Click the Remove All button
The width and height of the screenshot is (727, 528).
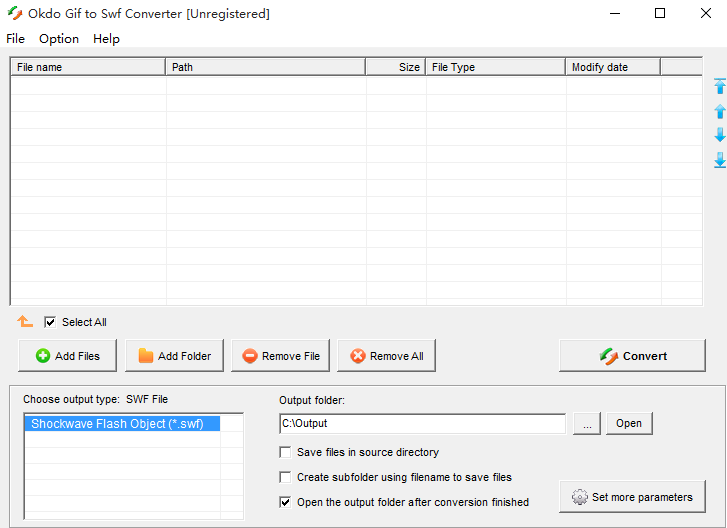387,356
